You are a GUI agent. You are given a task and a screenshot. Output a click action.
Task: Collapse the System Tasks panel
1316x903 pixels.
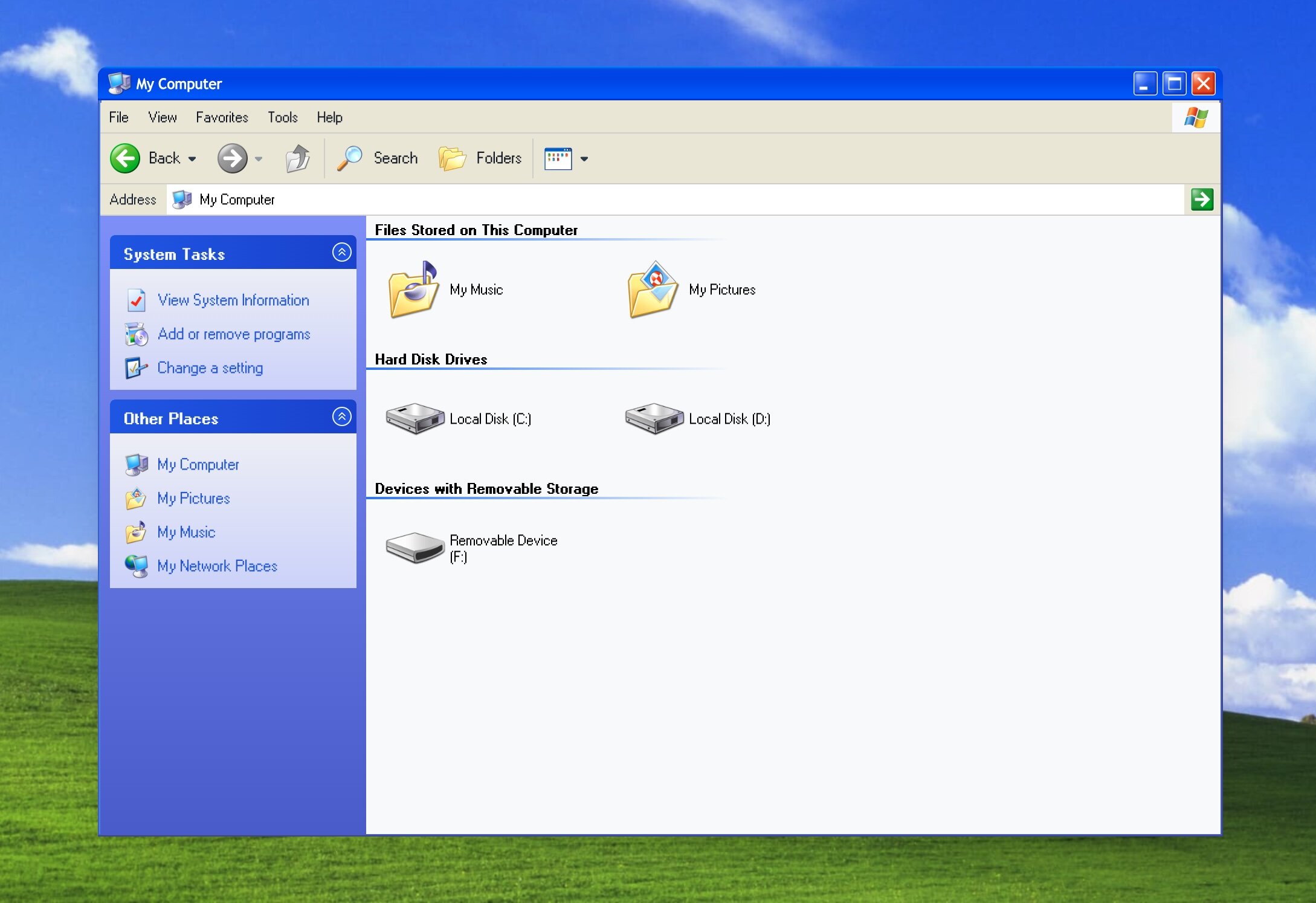click(341, 253)
